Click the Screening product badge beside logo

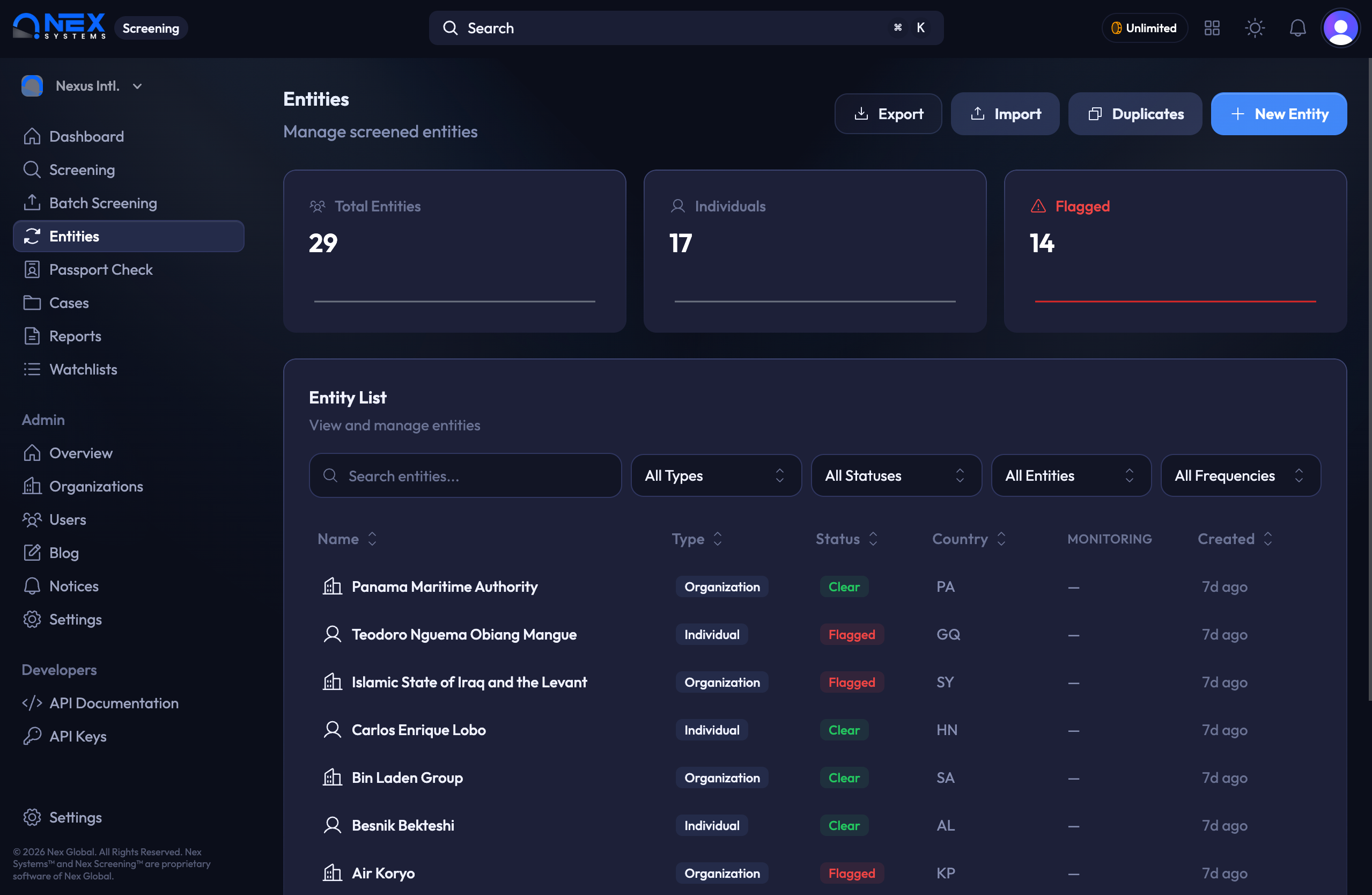point(151,28)
